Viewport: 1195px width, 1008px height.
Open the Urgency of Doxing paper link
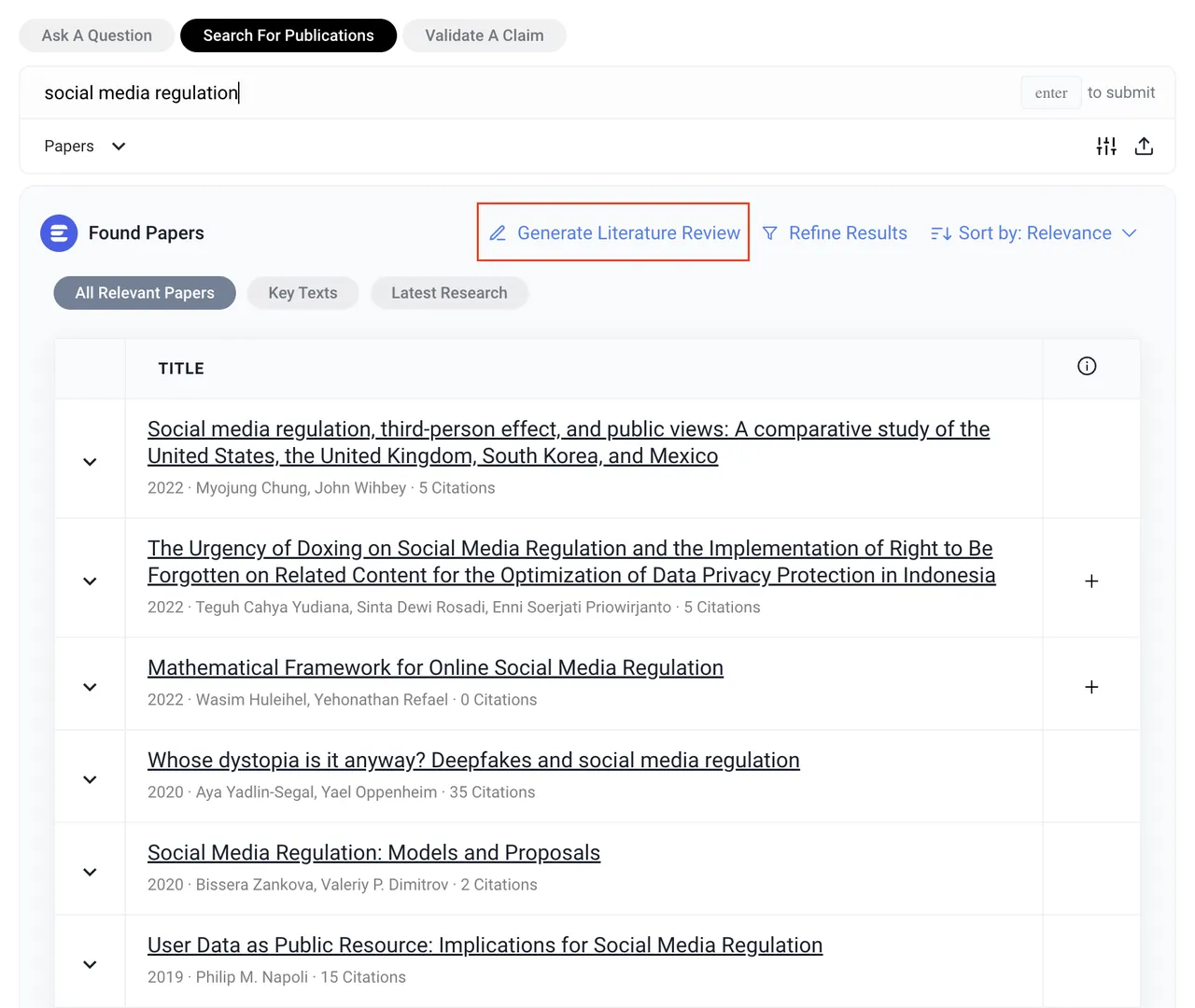coord(571,562)
